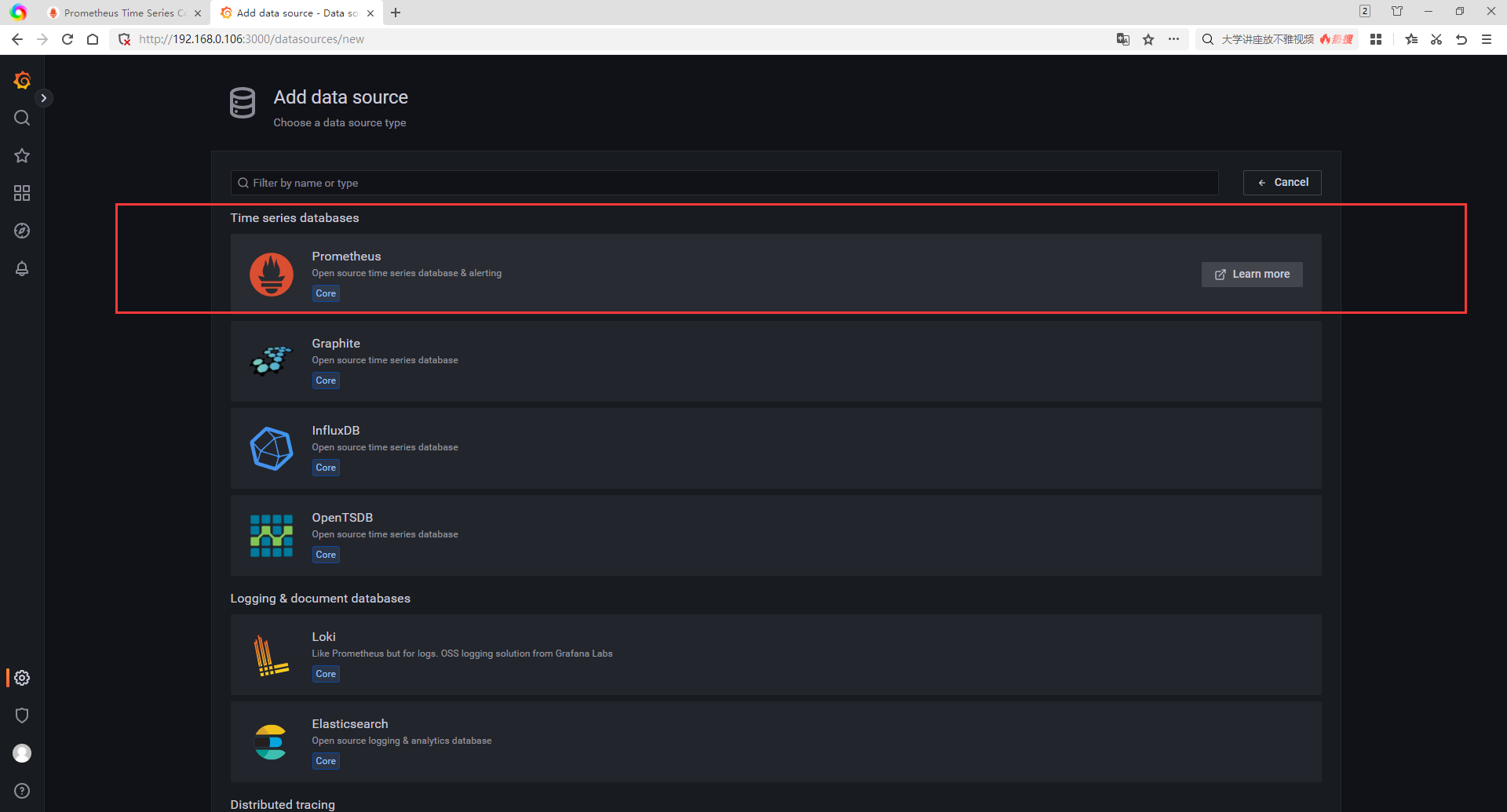Click the address bar URL field

coord(612,39)
